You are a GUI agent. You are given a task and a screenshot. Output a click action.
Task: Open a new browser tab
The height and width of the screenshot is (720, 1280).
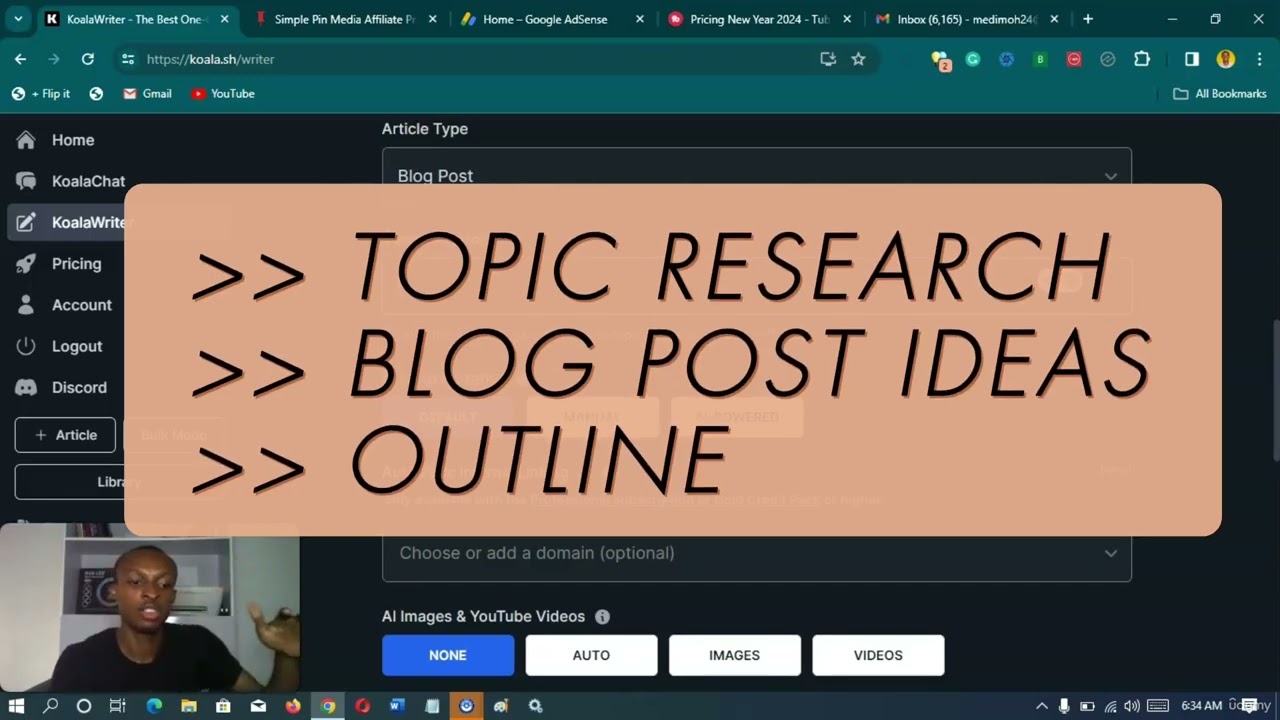[1088, 19]
